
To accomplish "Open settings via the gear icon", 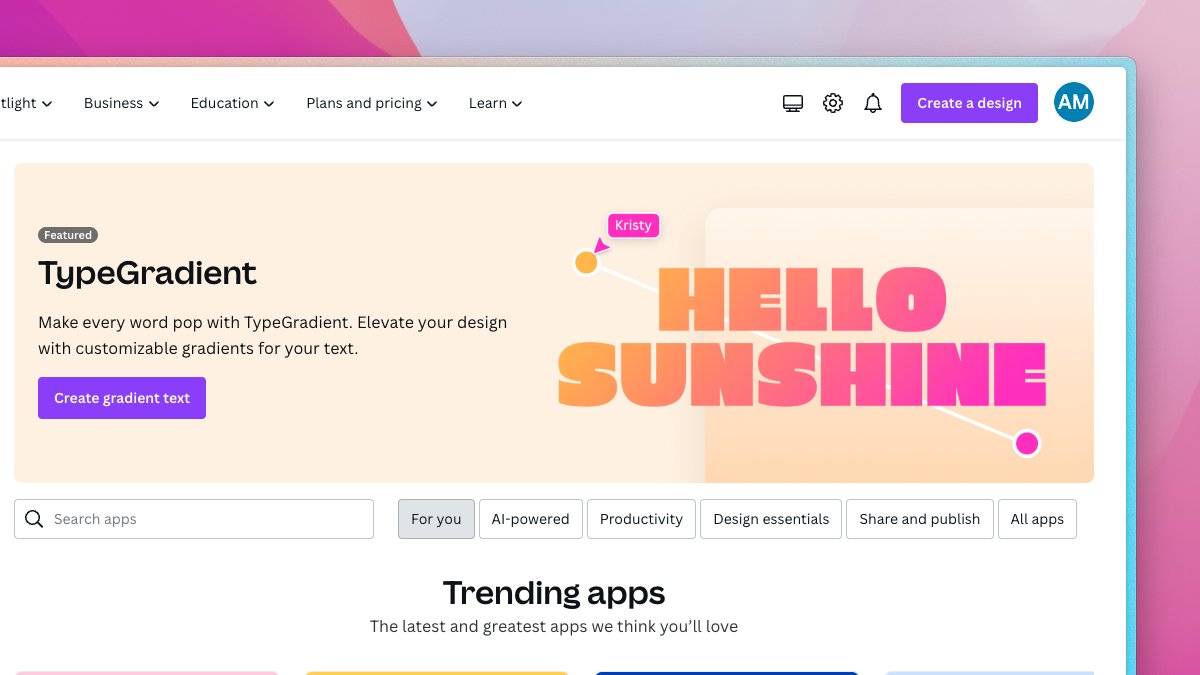I will (833, 103).
